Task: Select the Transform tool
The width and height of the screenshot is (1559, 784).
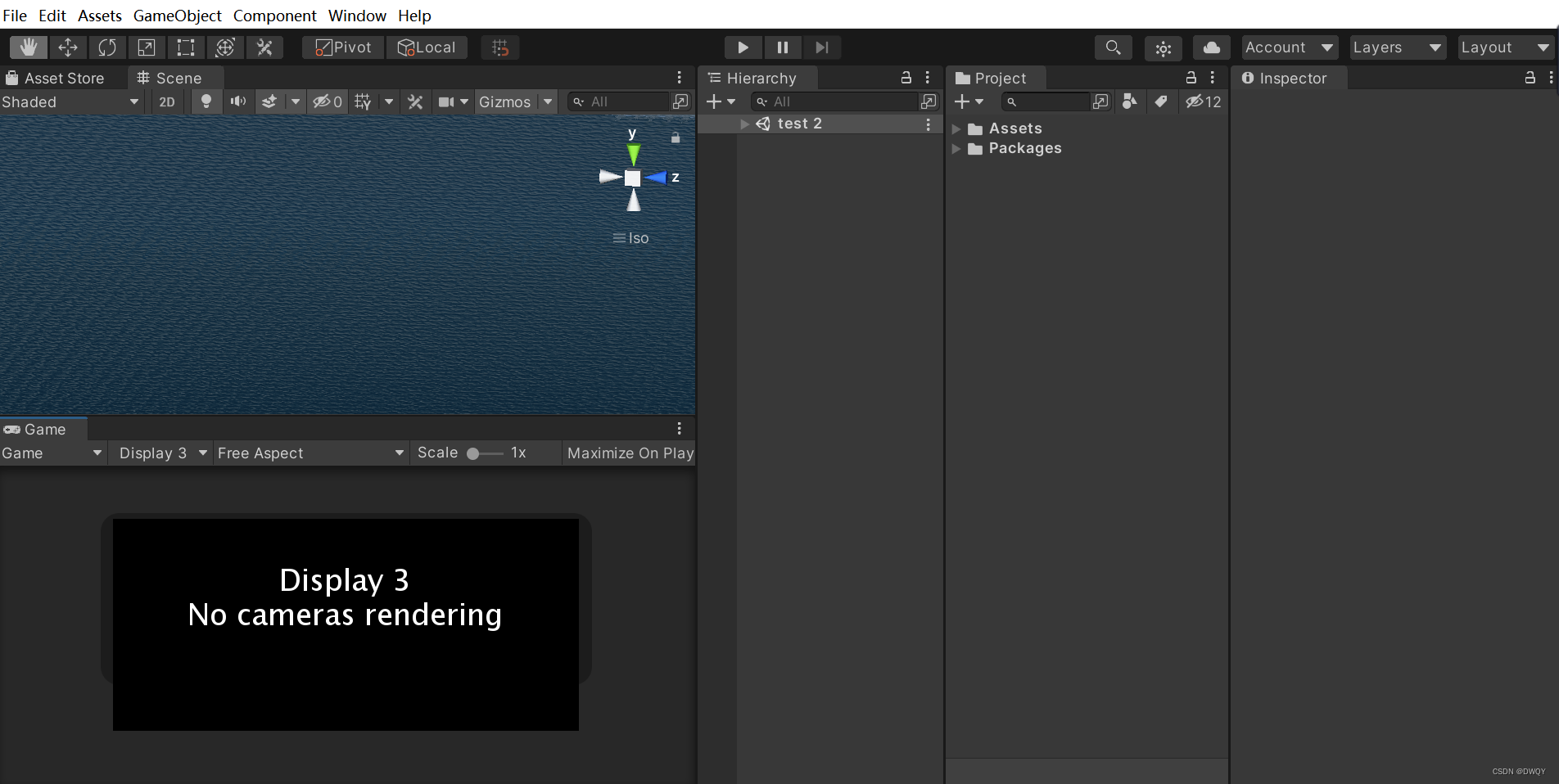Action: [225, 47]
